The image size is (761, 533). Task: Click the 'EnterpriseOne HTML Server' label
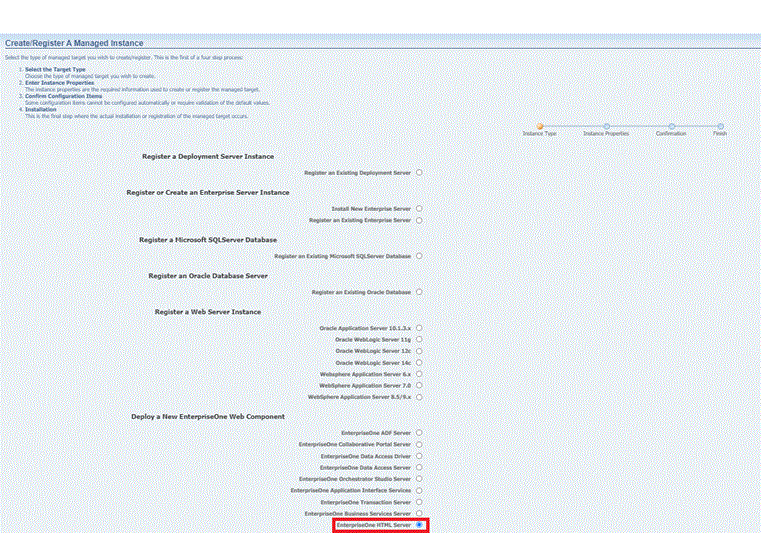click(x=374, y=525)
